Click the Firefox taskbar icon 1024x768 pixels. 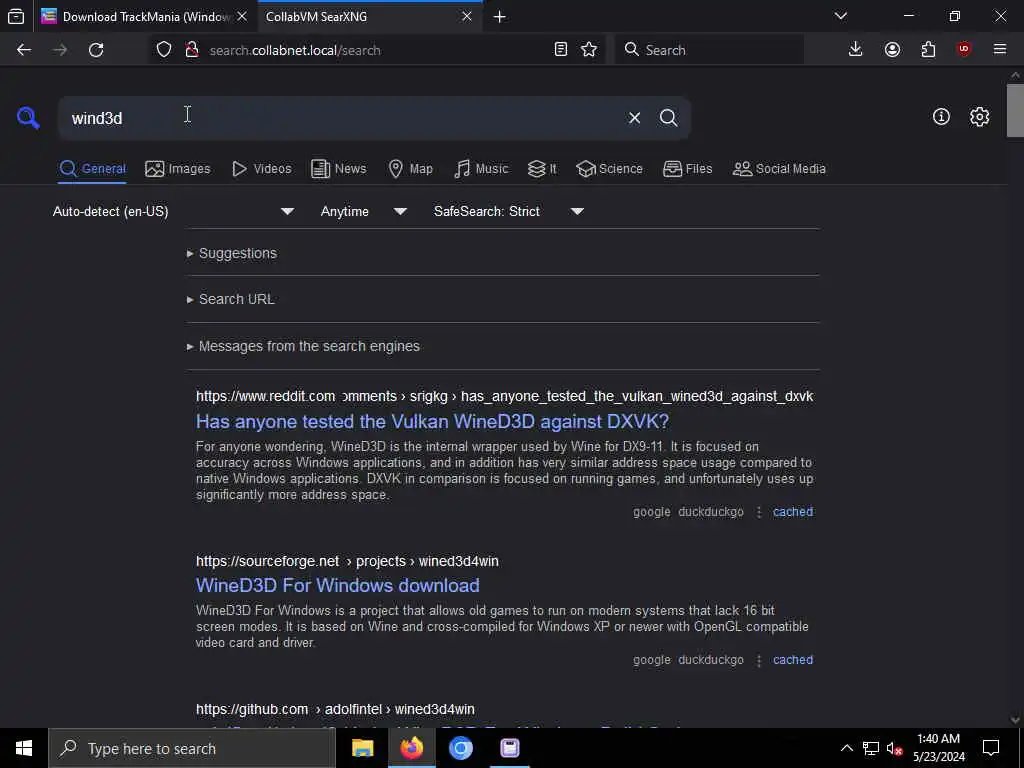pos(411,748)
